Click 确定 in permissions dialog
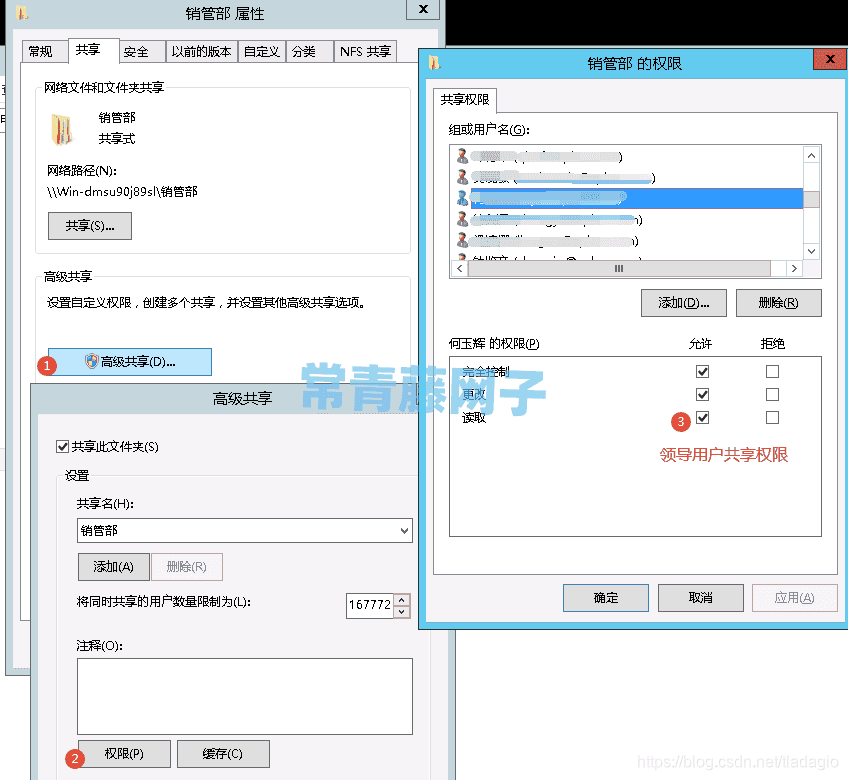The image size is (848, 780). tap(606, 598)
